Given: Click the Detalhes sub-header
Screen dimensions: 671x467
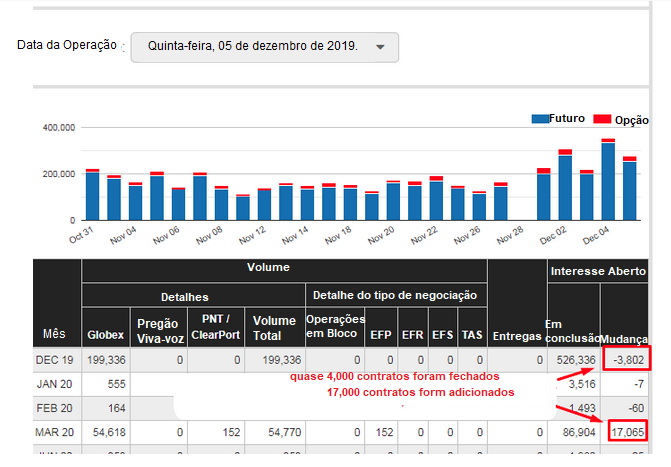Looking at the screenshot, I should click(x=184, y=297).
